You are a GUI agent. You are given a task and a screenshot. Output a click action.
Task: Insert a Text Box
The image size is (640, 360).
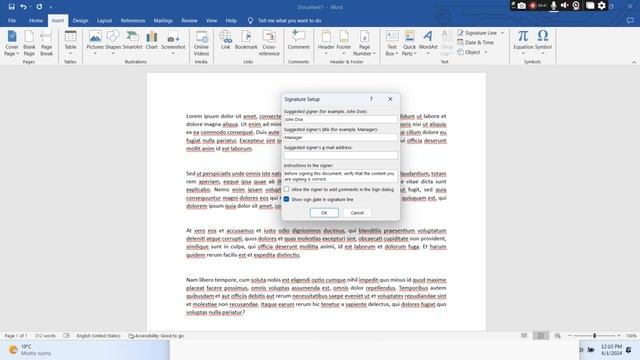tap(392, 43)
